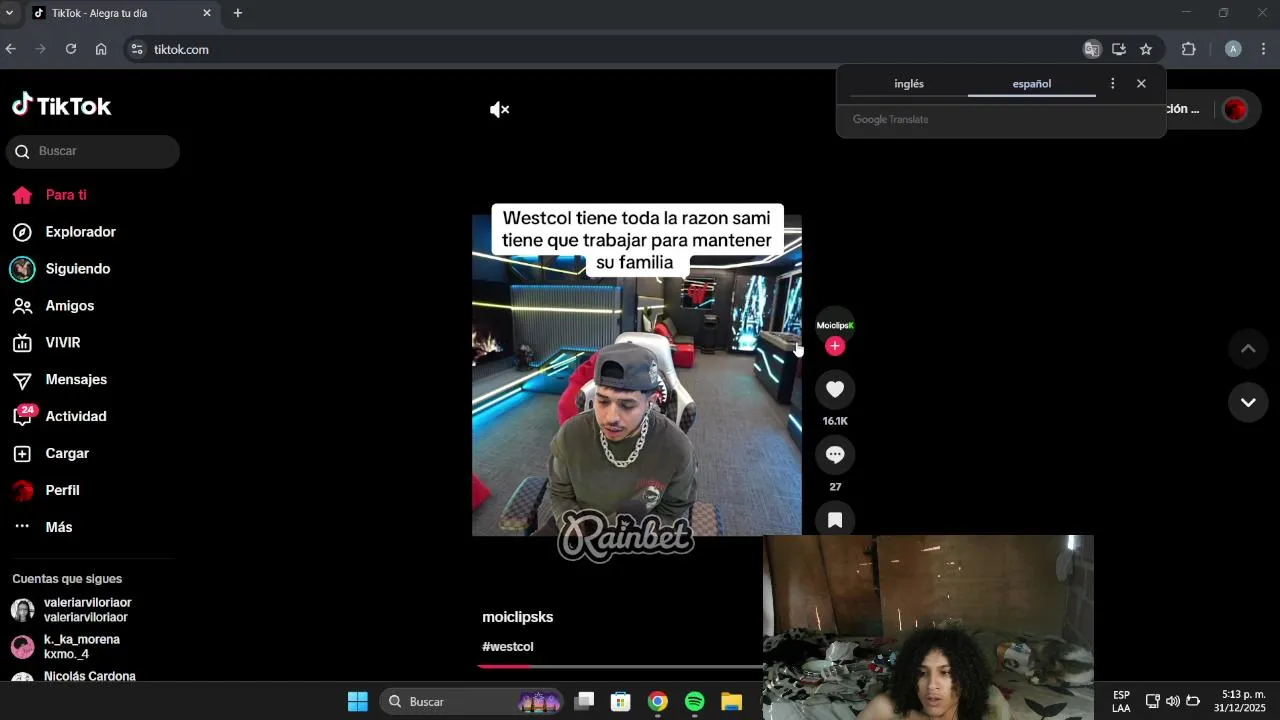1280x720 pixels.
Task: Open VIVIR live section
Action: (x=63, y=343)
